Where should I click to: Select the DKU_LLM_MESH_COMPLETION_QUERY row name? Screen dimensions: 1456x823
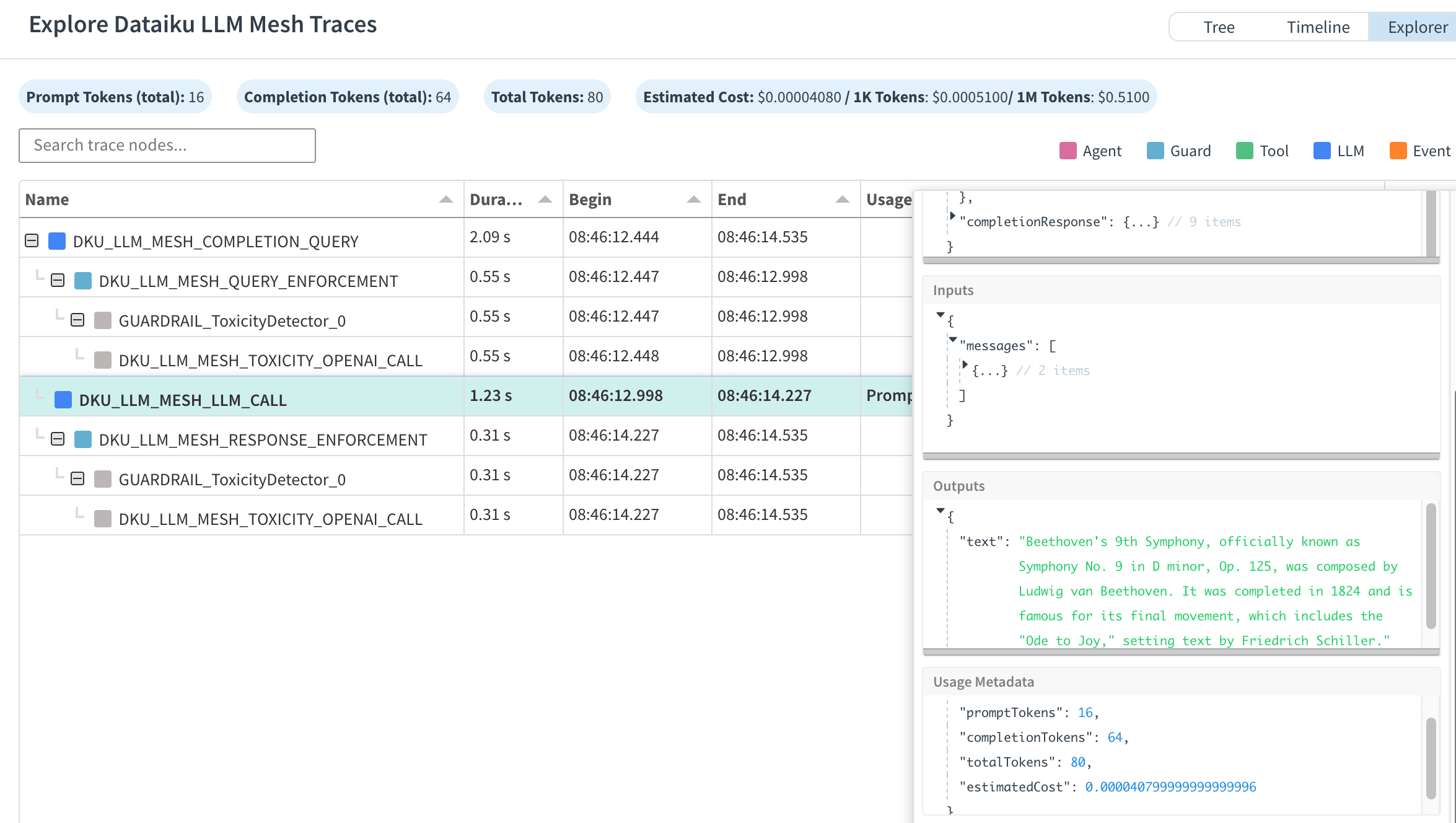tap(216, 241)
